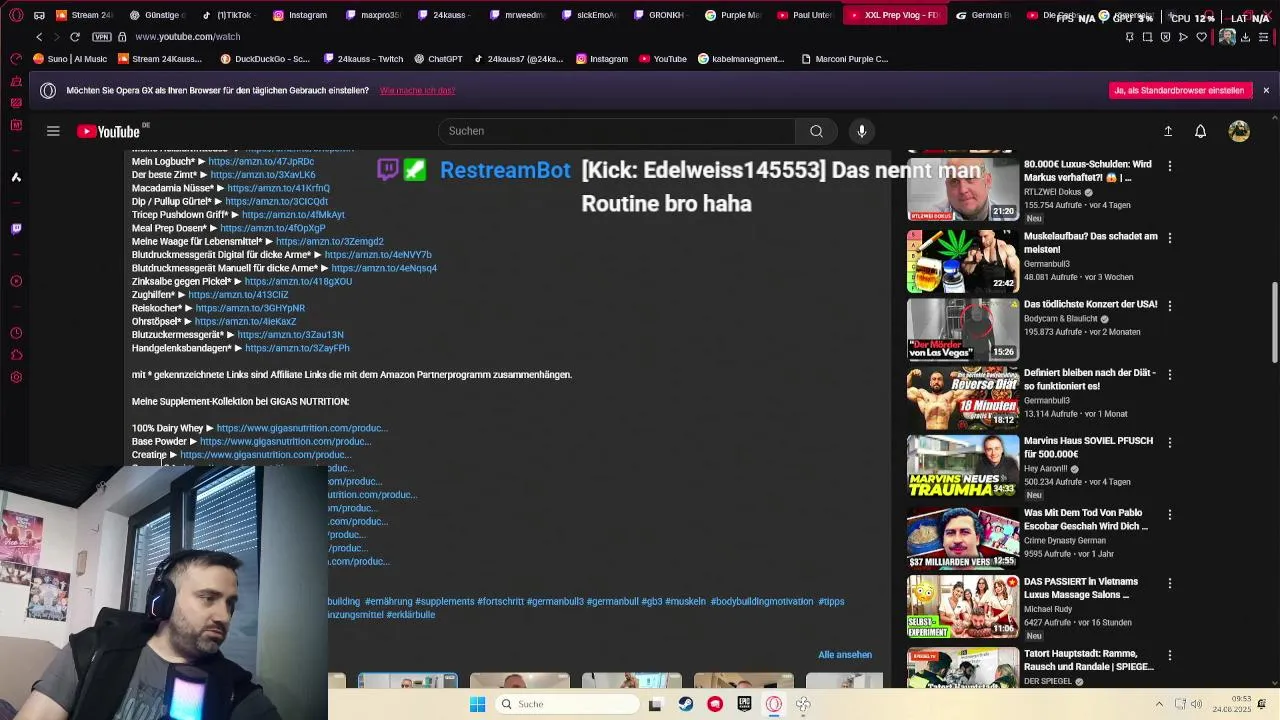
Task: Open options menu for "Definiert bleiben nach der Diät"
Action: (1169, 374)
